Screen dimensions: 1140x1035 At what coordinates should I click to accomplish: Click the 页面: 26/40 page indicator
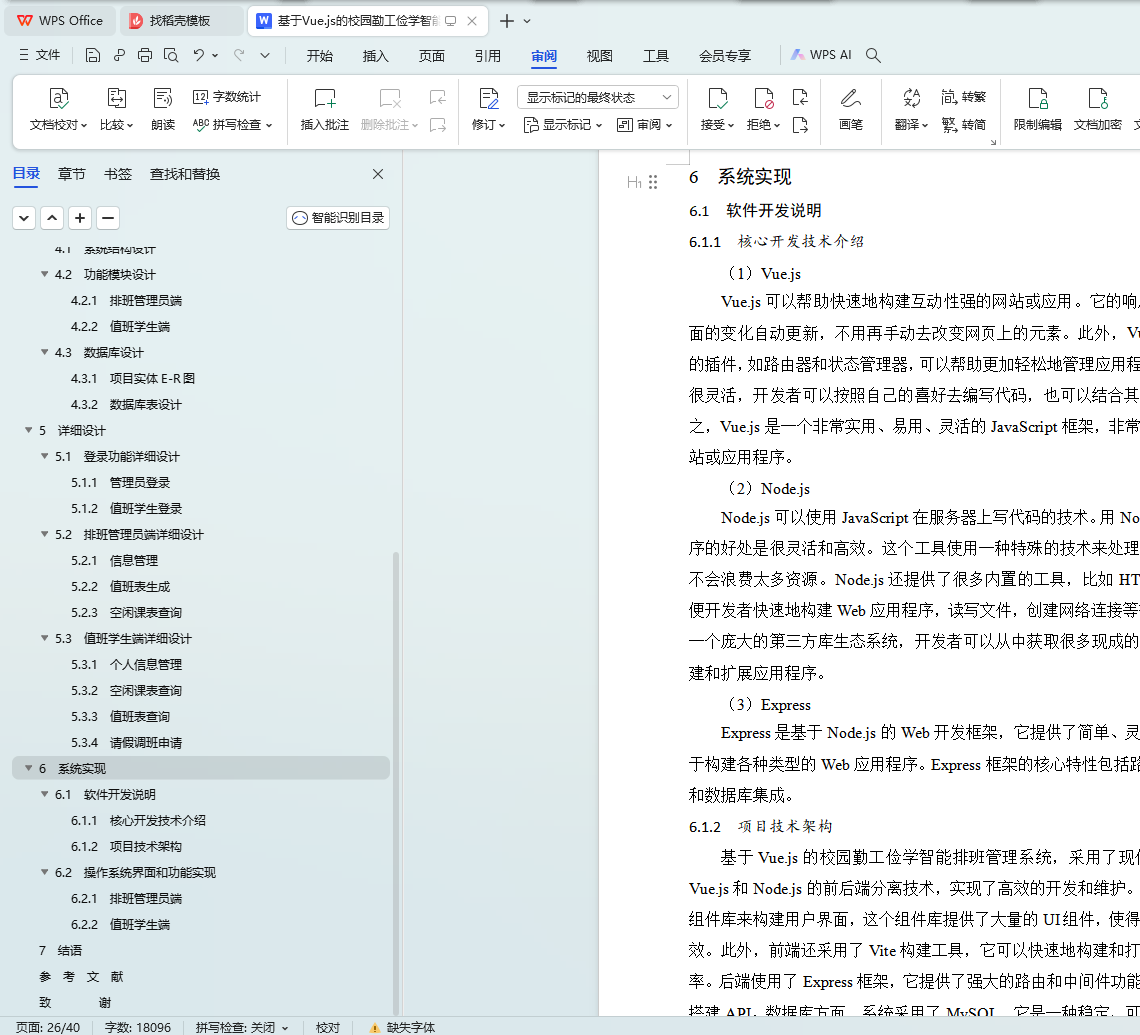(x=48, y=1027)
